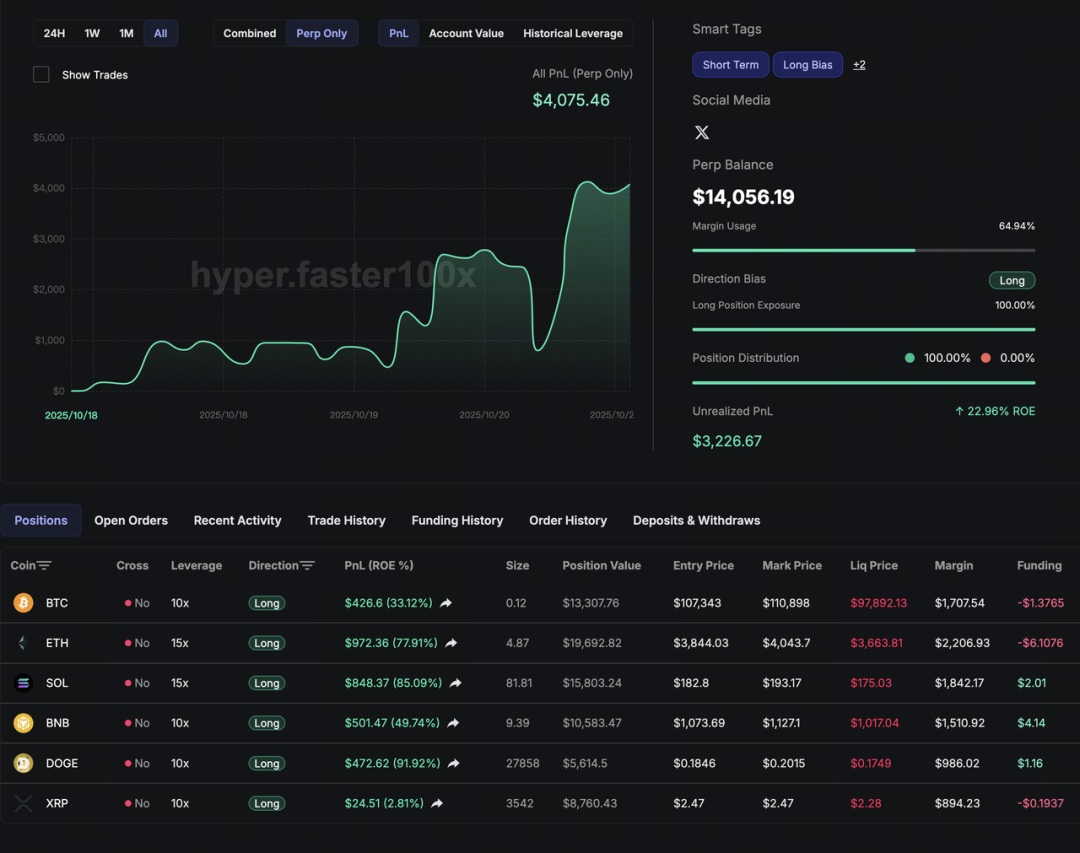Click the Margin Usage progress bar
This screenshot has width=1080, height=853.
tap(863, 250)
